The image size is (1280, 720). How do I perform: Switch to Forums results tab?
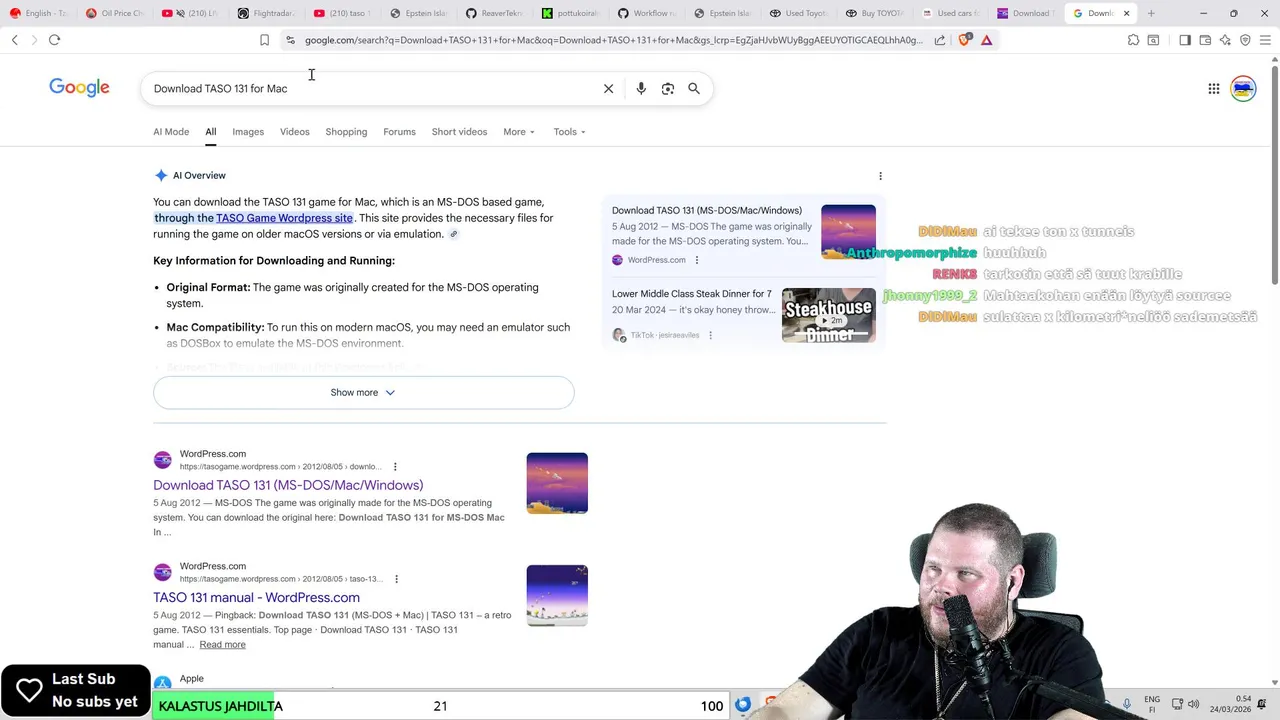coord(399,132)
